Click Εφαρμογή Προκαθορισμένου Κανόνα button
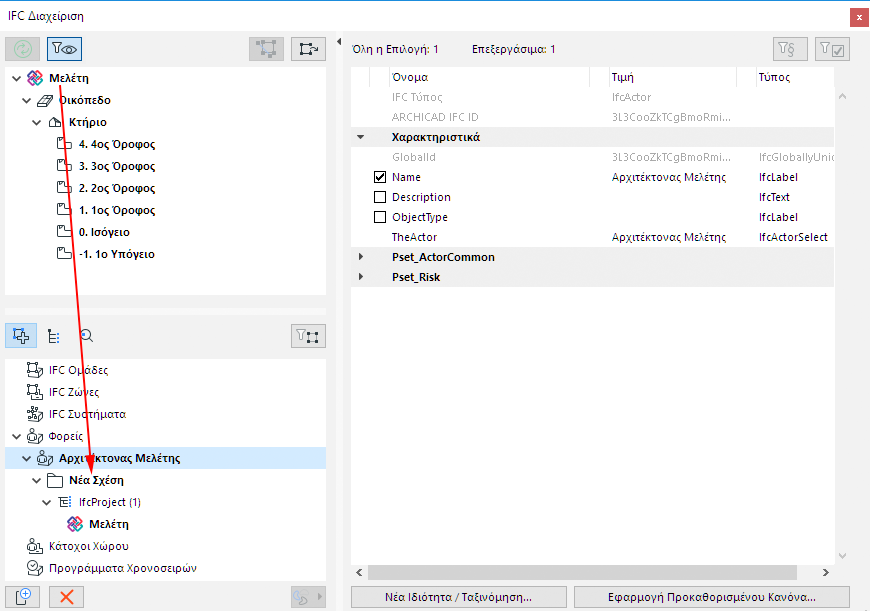The image size is (870, 611). (x=712, y=597)
